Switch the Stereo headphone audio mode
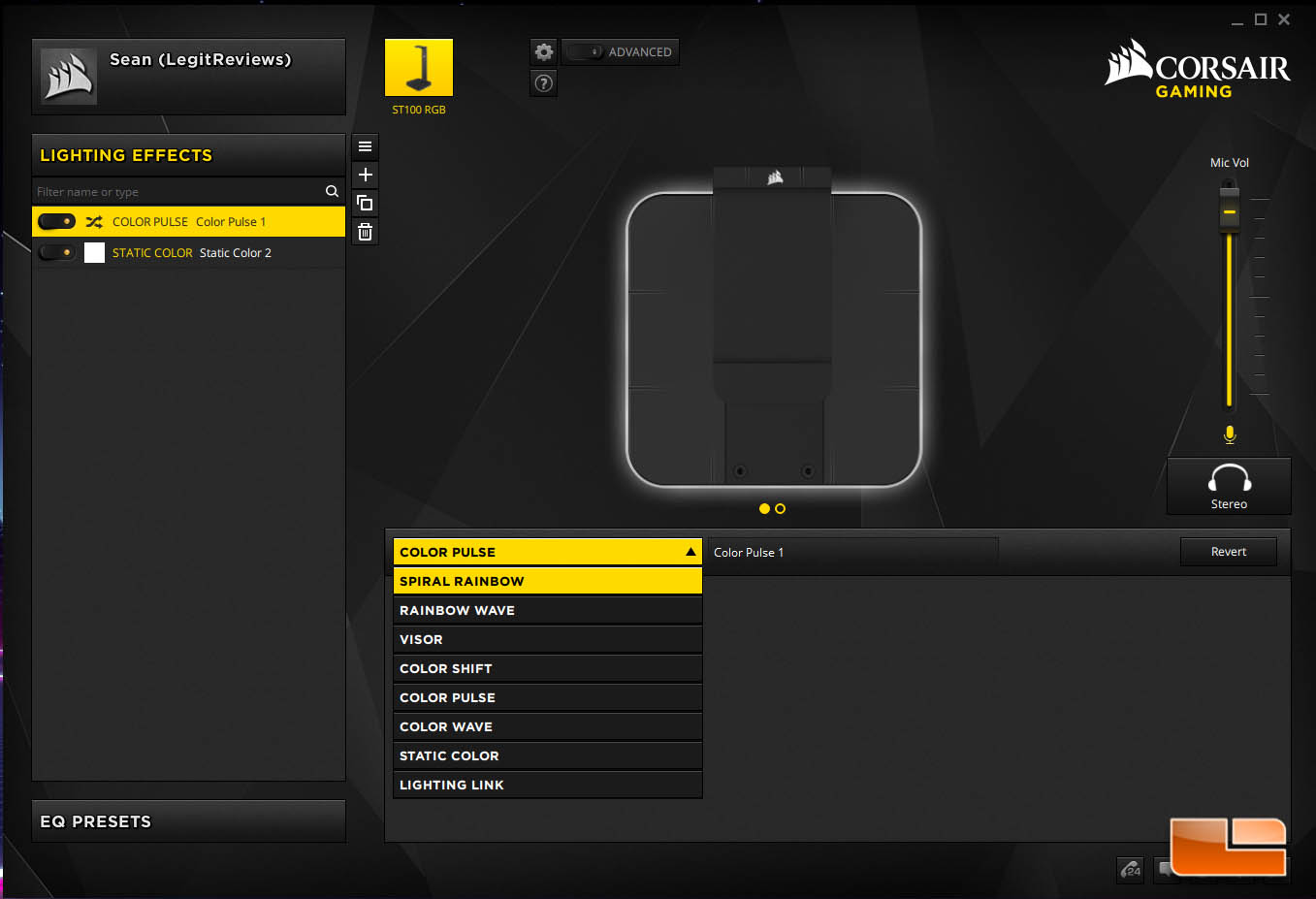 pos(1229,486)
